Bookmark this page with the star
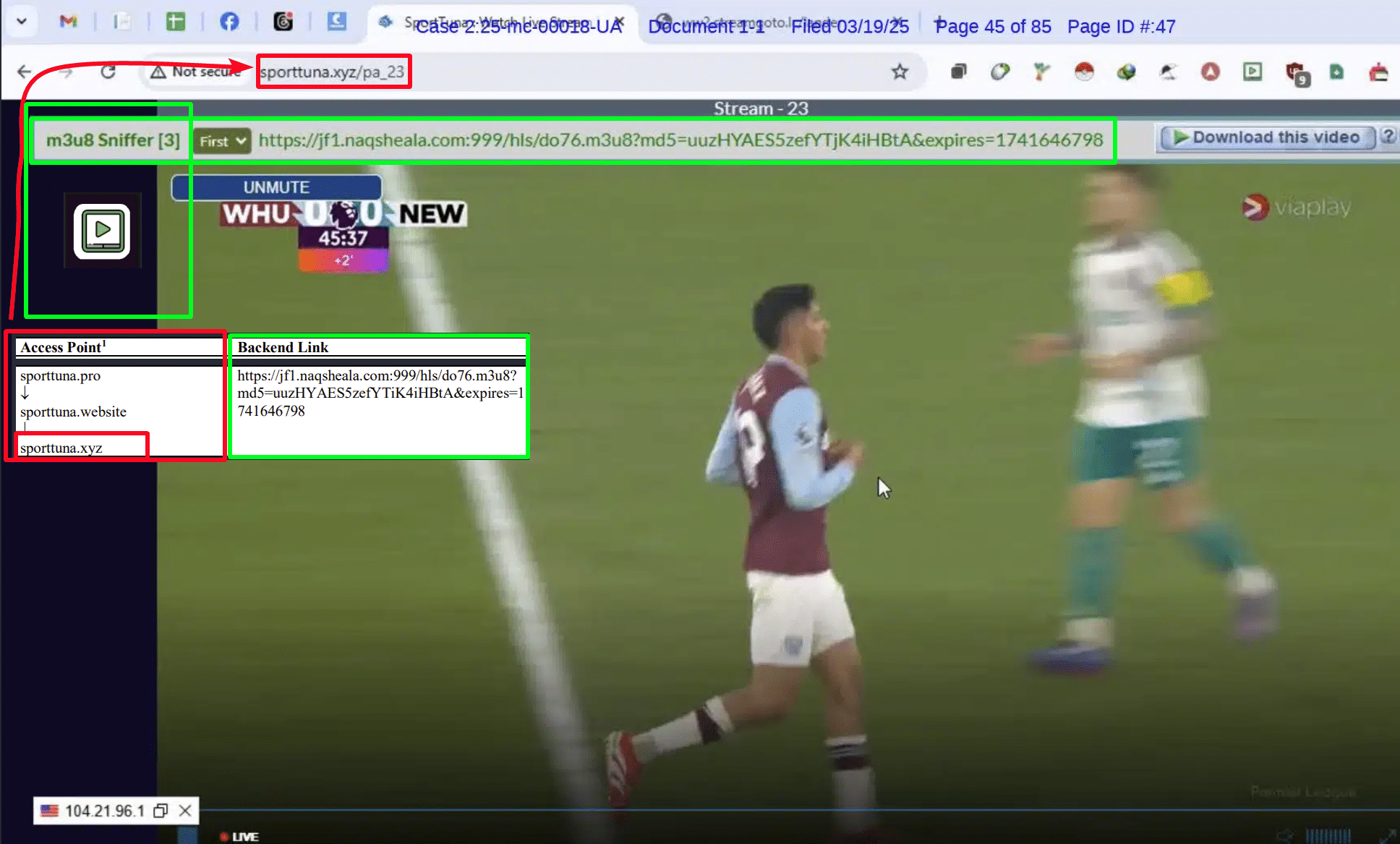Viewport: 1400px width, 844px height. 900,72
